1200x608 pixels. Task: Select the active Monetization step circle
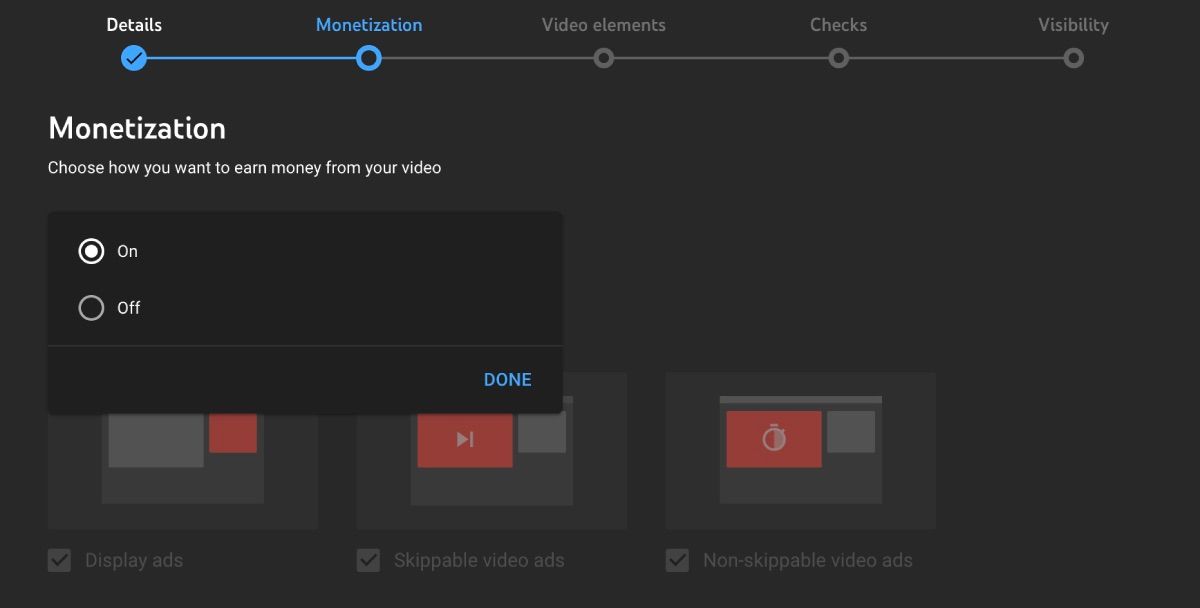[x=369, y=58]
